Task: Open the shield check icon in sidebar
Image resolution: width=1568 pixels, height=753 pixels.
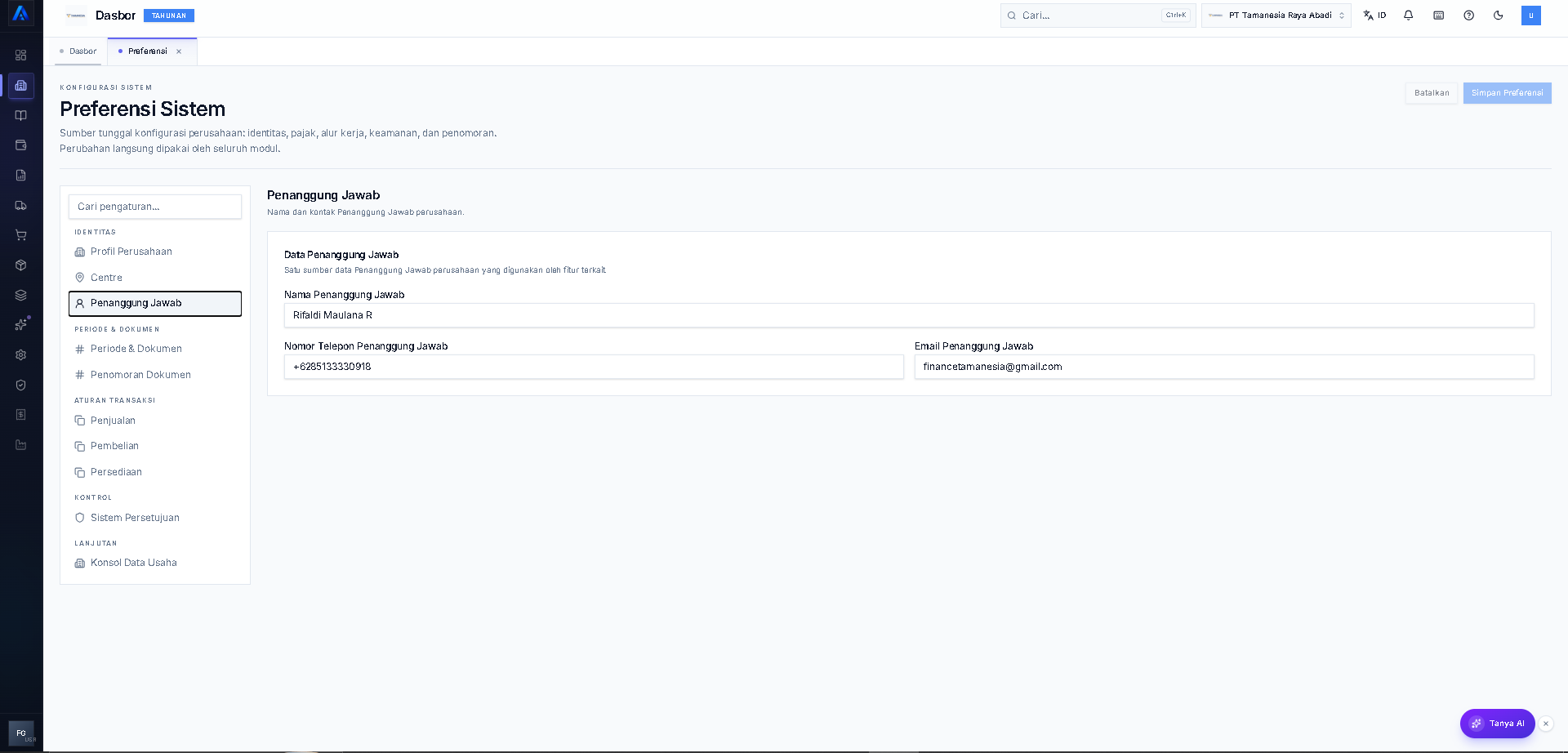Action: 21,385
